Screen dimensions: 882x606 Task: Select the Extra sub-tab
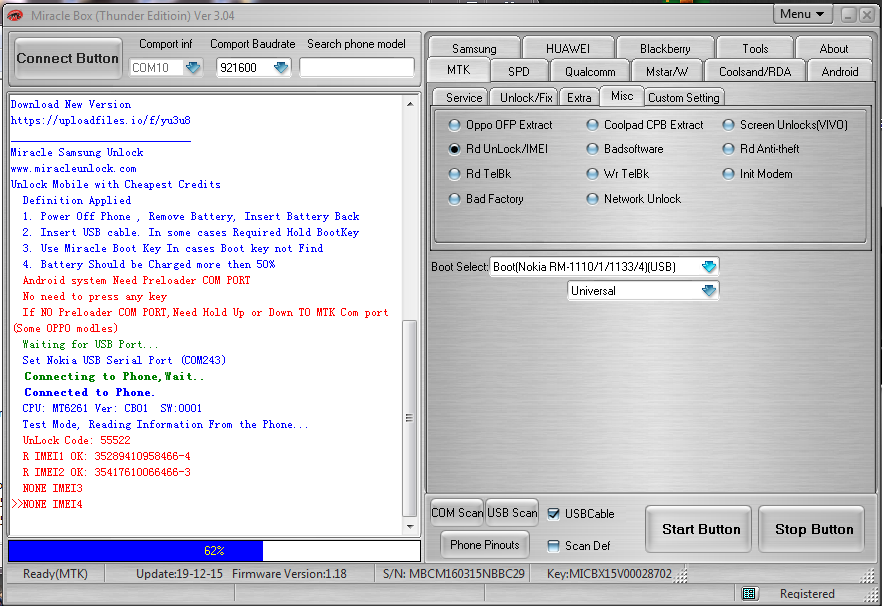(x=579, y=97)
